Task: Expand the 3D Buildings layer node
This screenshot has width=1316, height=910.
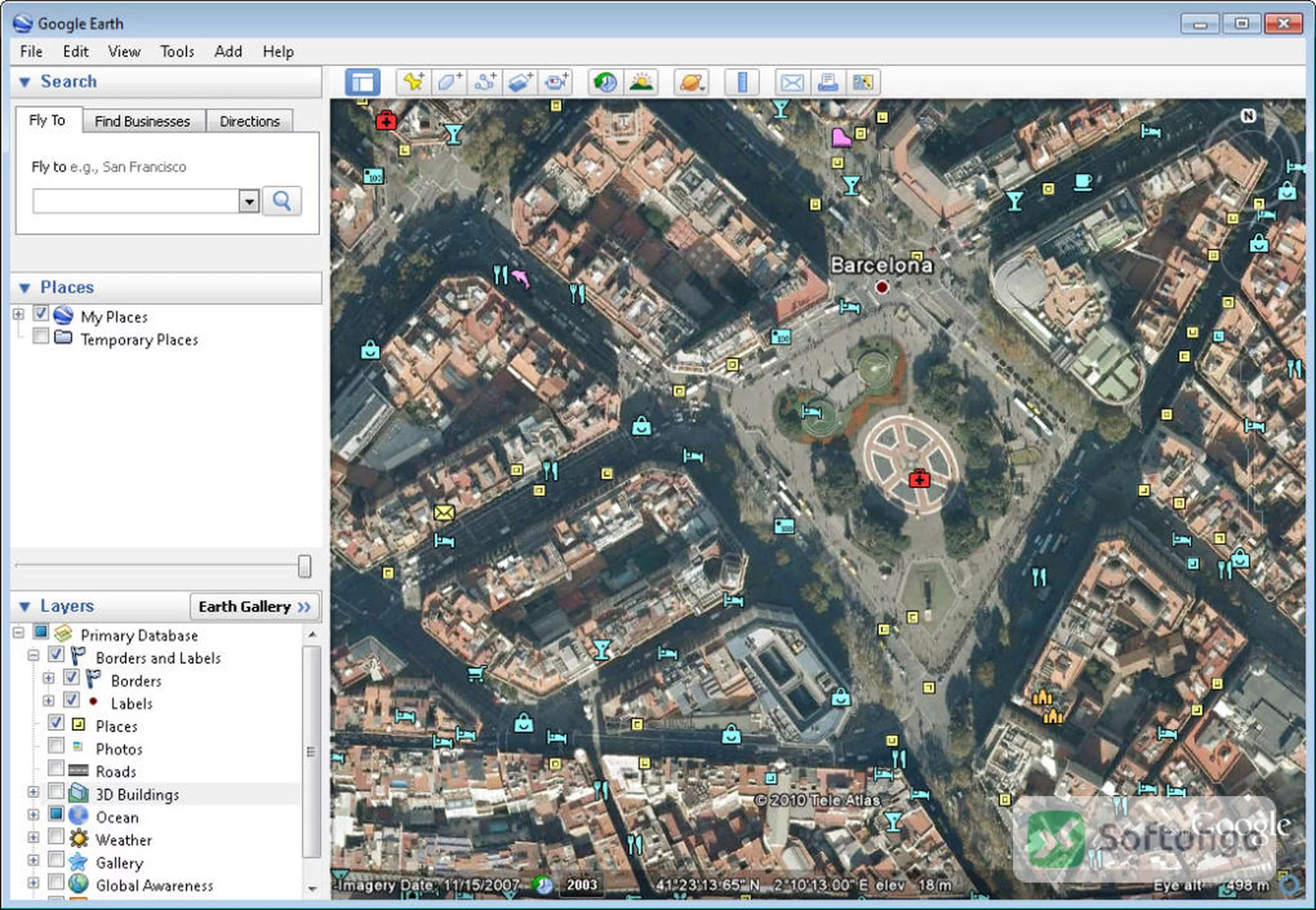Action: [33, 791]
